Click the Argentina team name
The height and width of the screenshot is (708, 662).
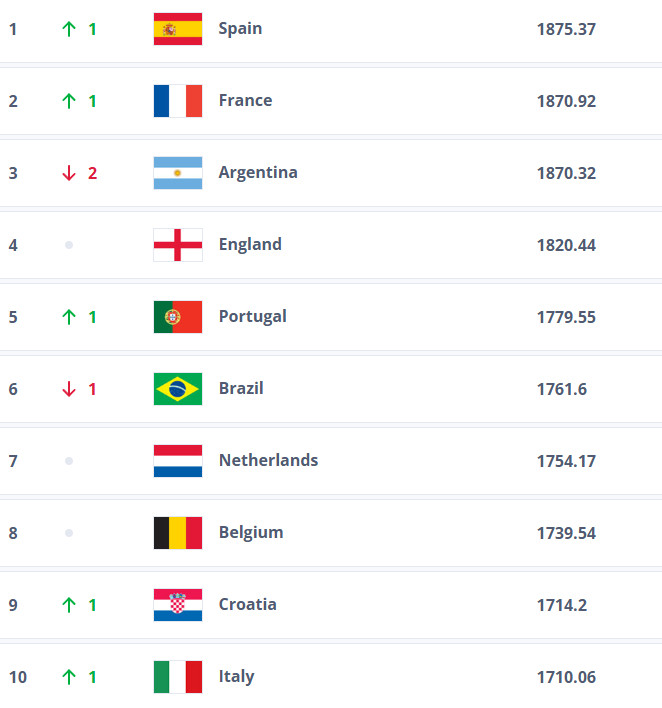coord(258,172)
